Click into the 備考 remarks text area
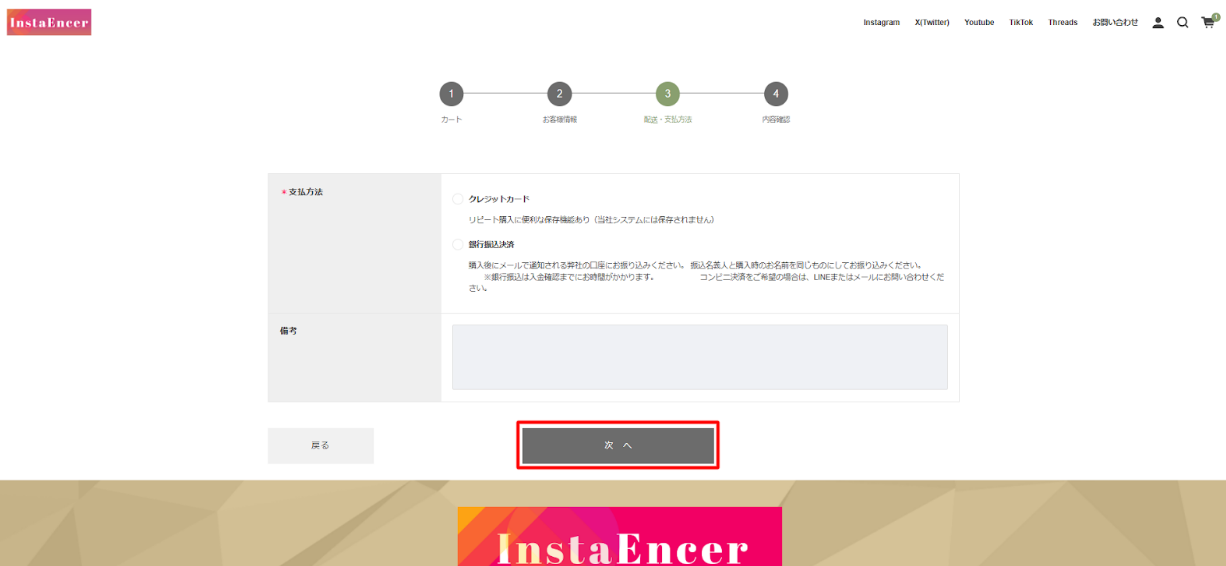This screenshot has height=566, width=1226. coord(699,357)
